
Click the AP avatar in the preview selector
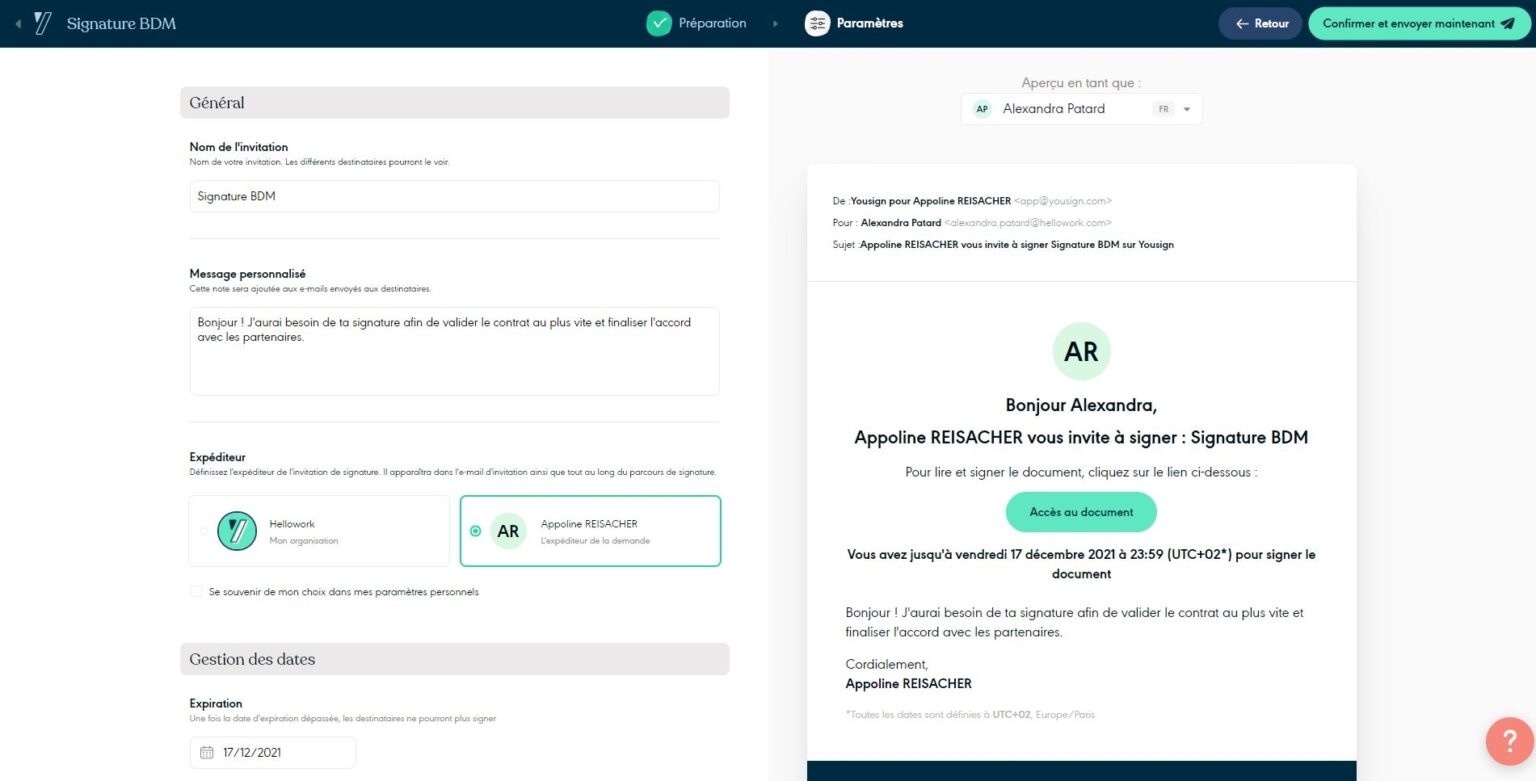980,108
